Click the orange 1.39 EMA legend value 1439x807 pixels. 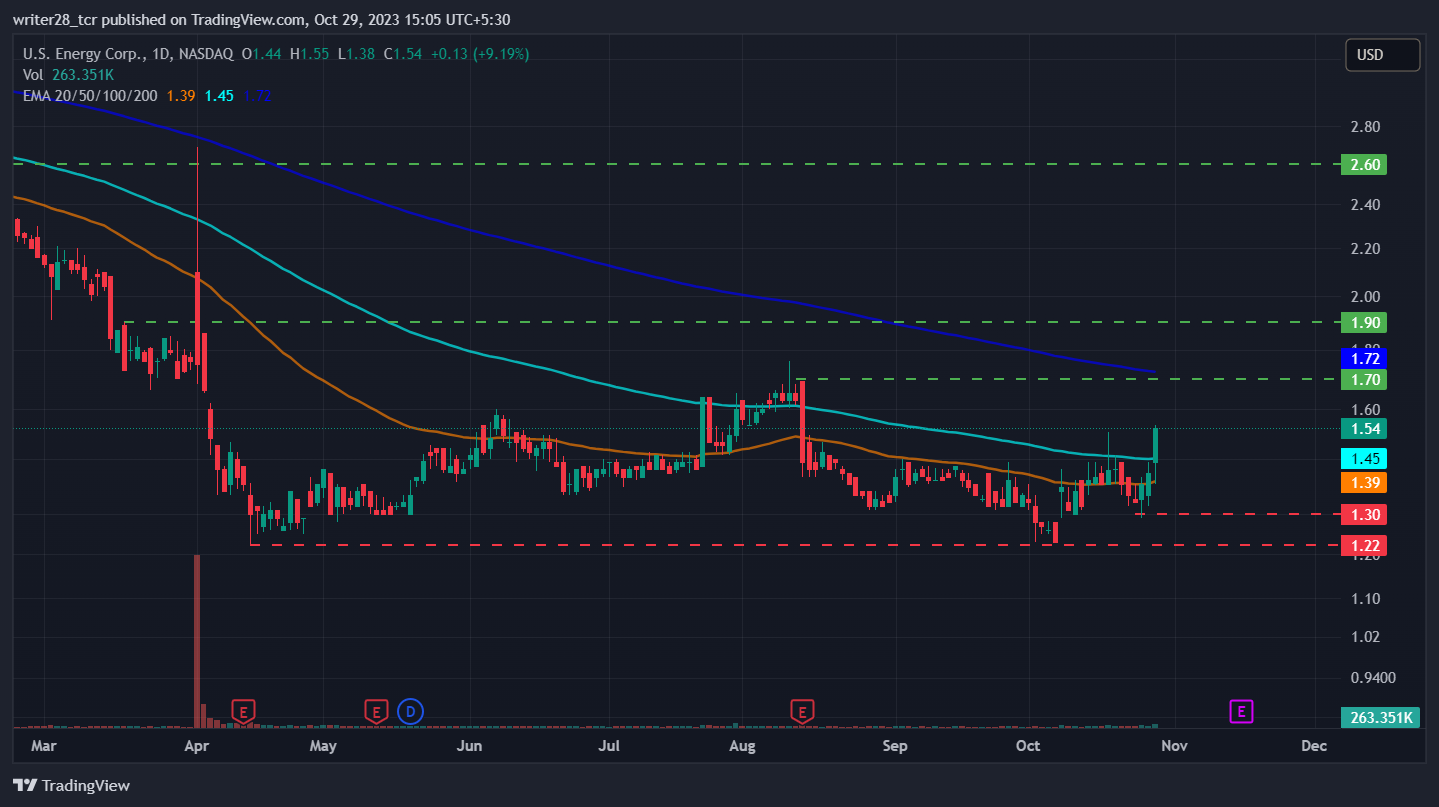[x=181, y=96]
